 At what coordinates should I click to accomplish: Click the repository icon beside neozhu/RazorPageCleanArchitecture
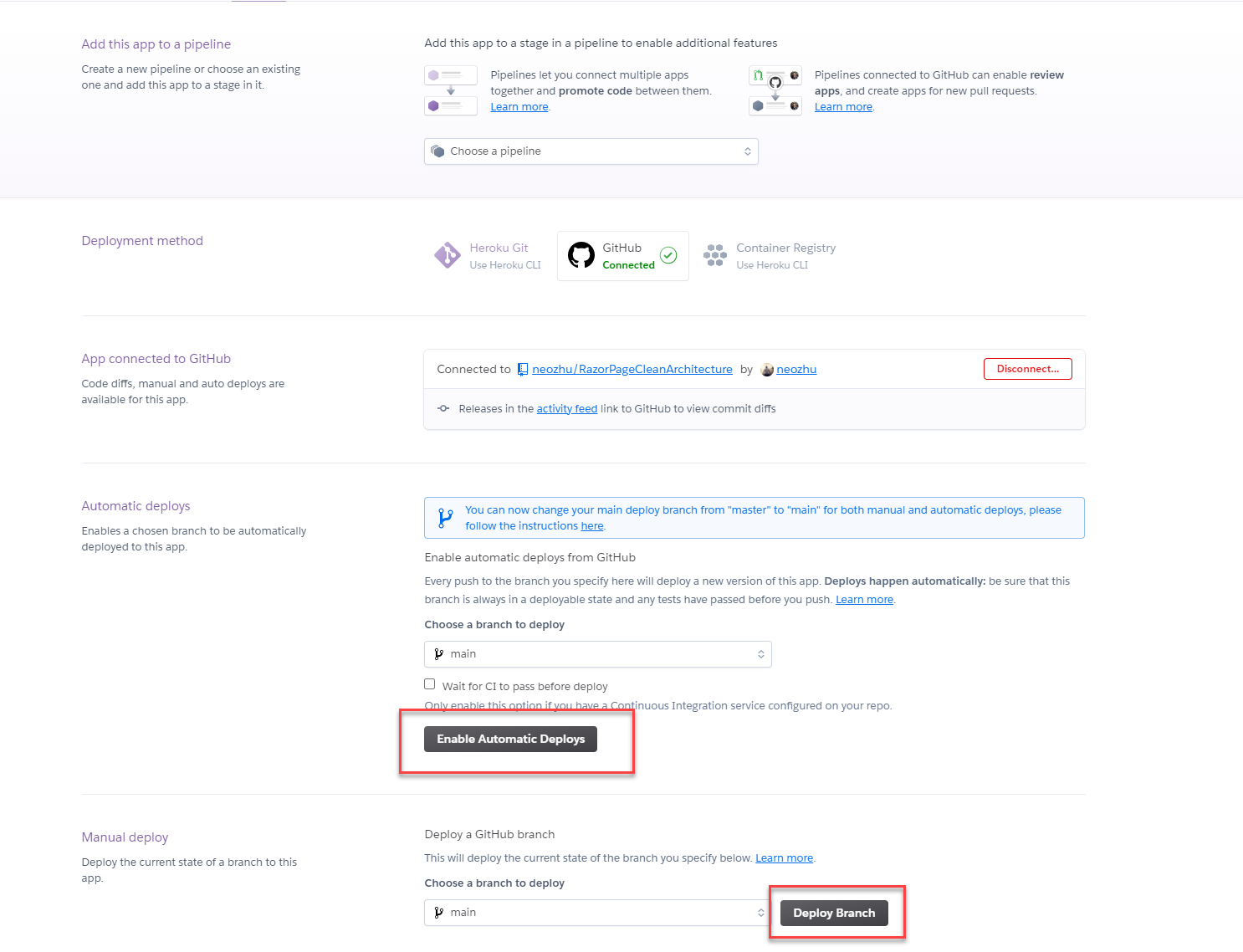pos(523,369)
